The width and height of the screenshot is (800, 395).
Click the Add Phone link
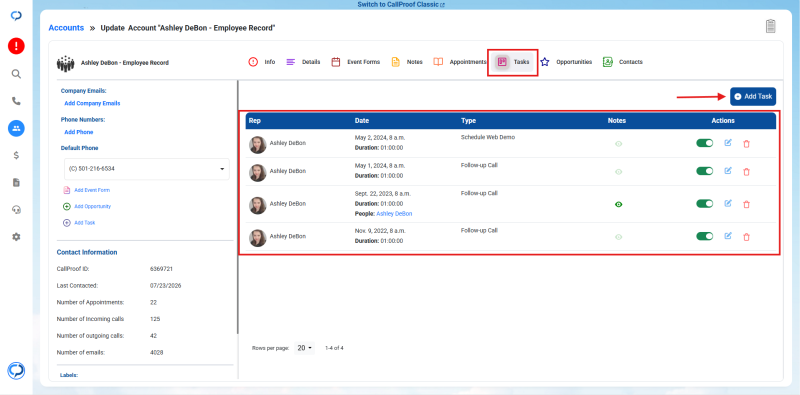pos(79,132)
